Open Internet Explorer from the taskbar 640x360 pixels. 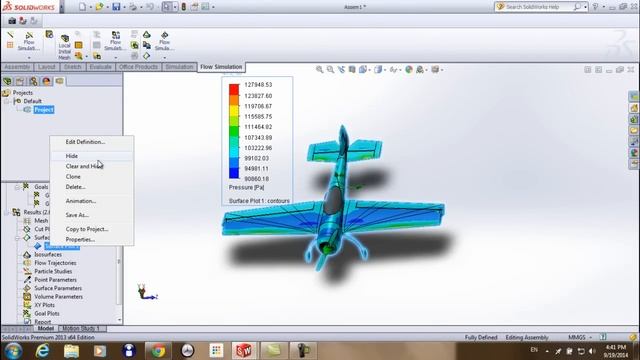(42, 351)
